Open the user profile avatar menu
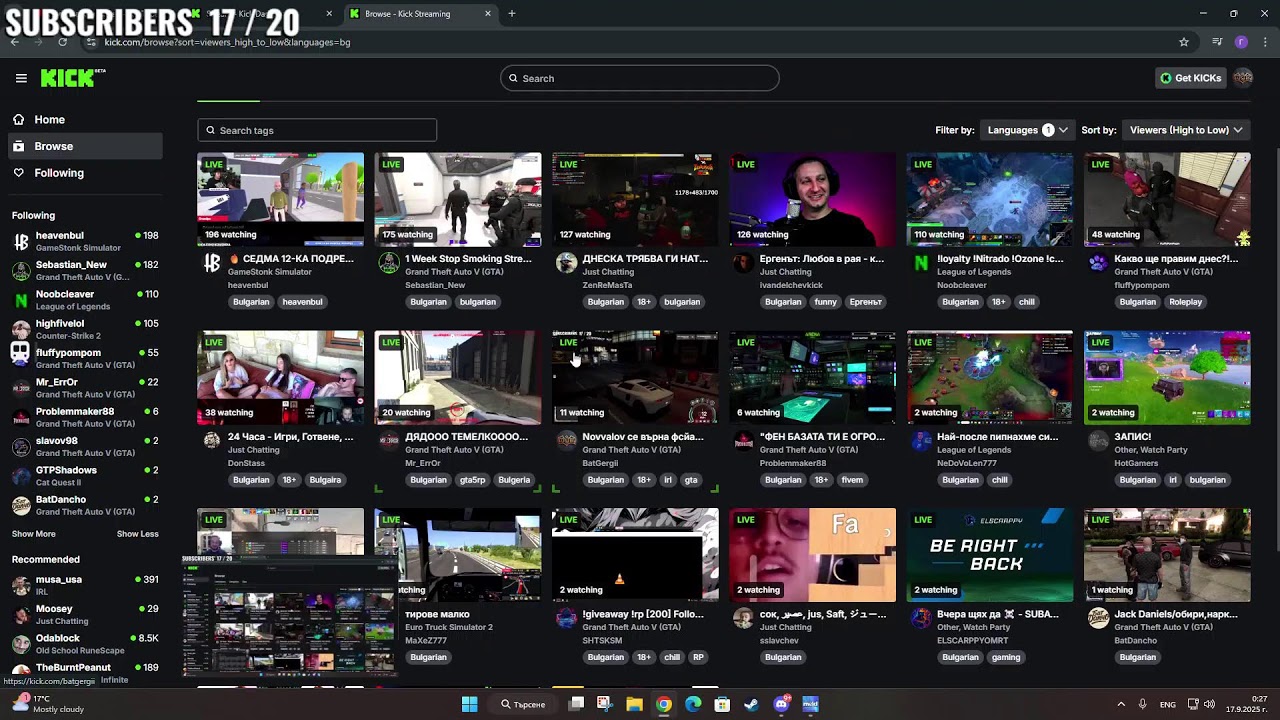The height and width of the screenshot is (720, 1280). [1243, 78]
